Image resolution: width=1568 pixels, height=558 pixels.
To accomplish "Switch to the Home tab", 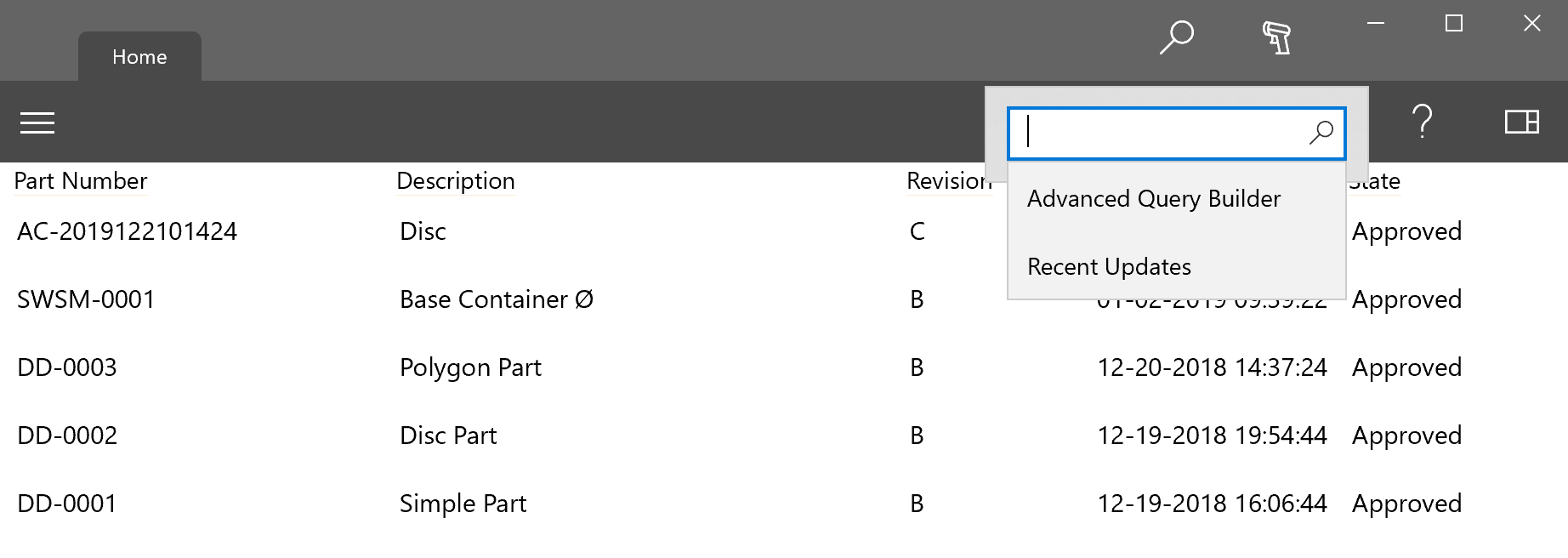I will (x=139, y=57).
